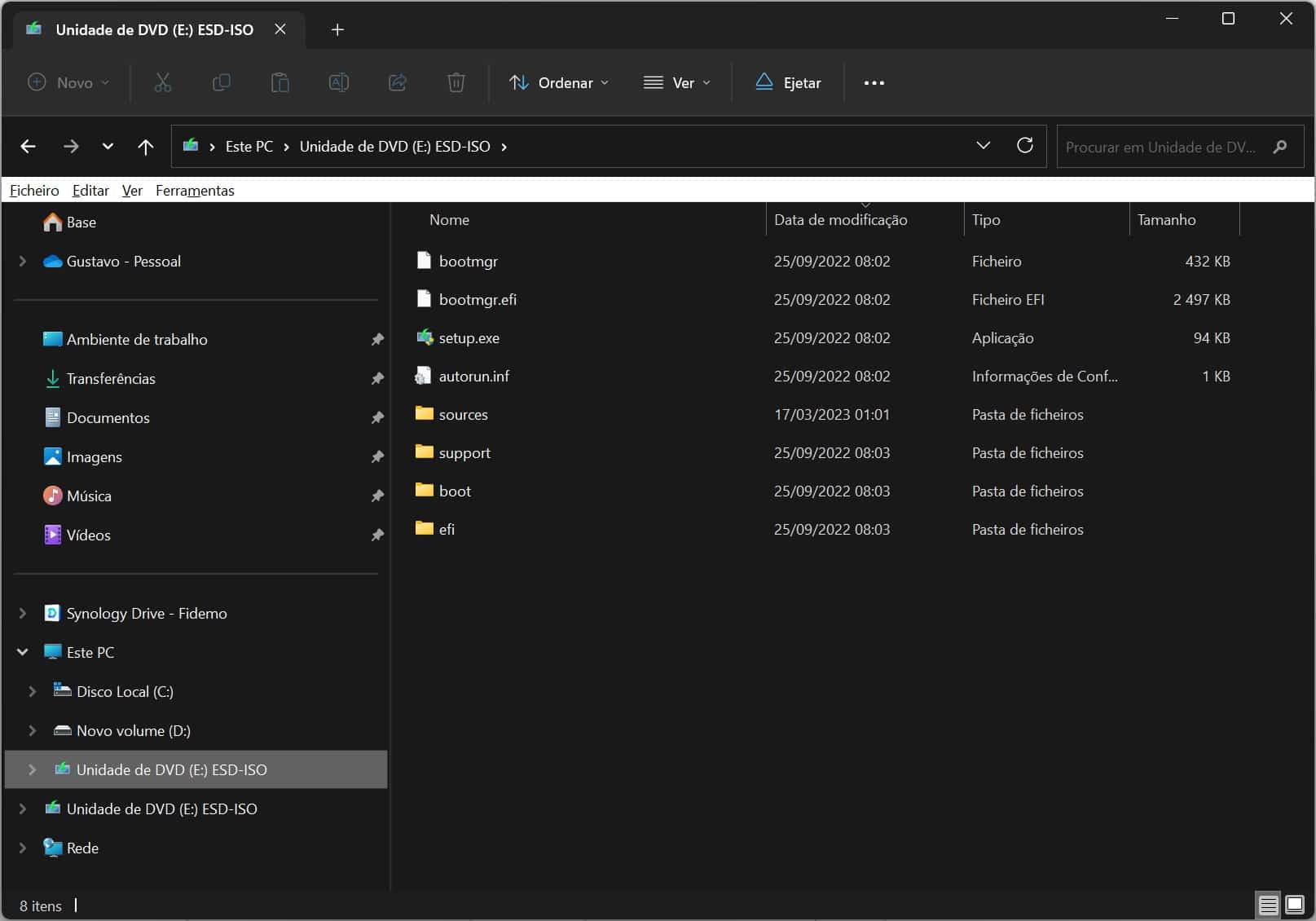Unpin Música using its pin icon
The image size is (1316, 921).
(x=377, y=496)
